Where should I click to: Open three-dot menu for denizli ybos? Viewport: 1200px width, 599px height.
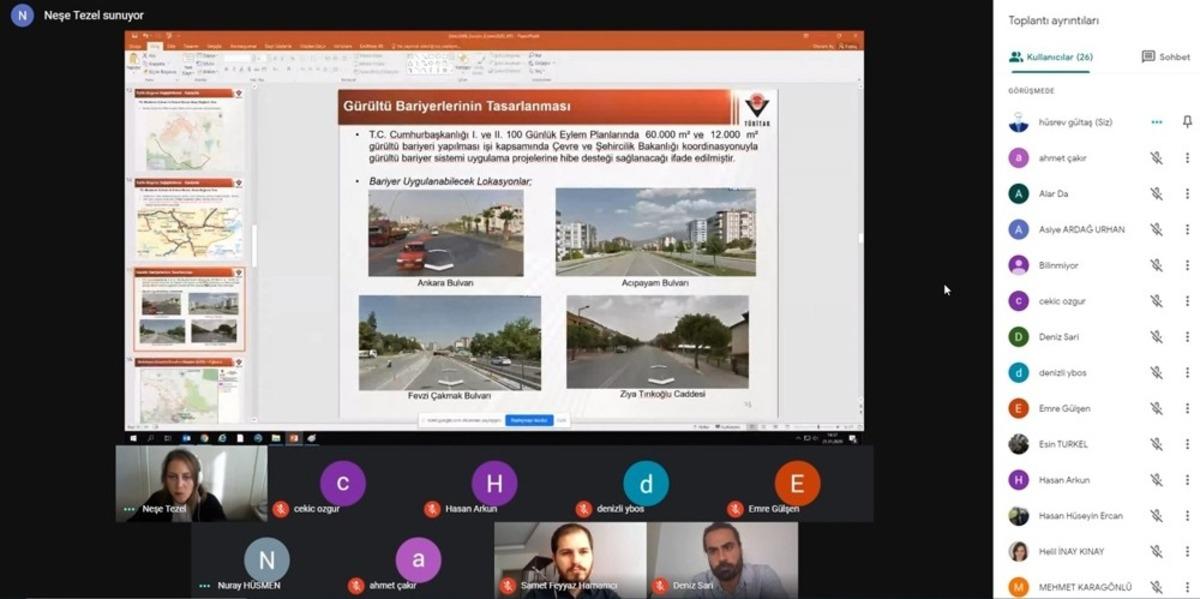(1187, 373)
